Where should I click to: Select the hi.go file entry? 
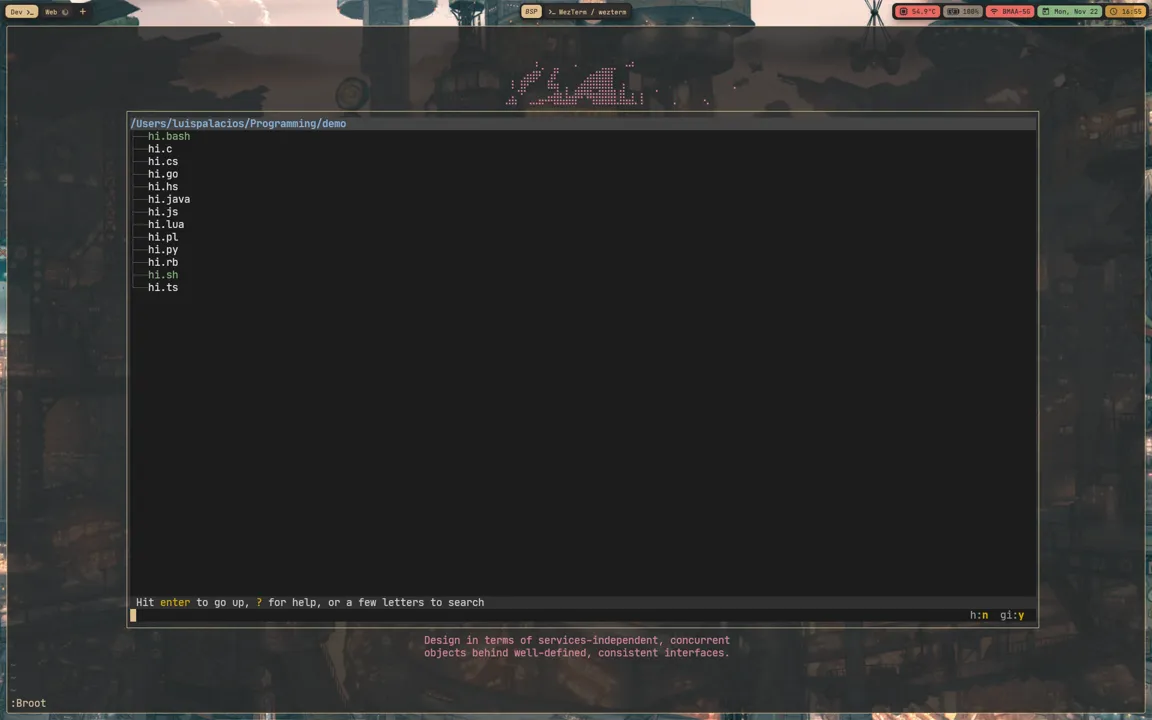[x=163, y=174]
